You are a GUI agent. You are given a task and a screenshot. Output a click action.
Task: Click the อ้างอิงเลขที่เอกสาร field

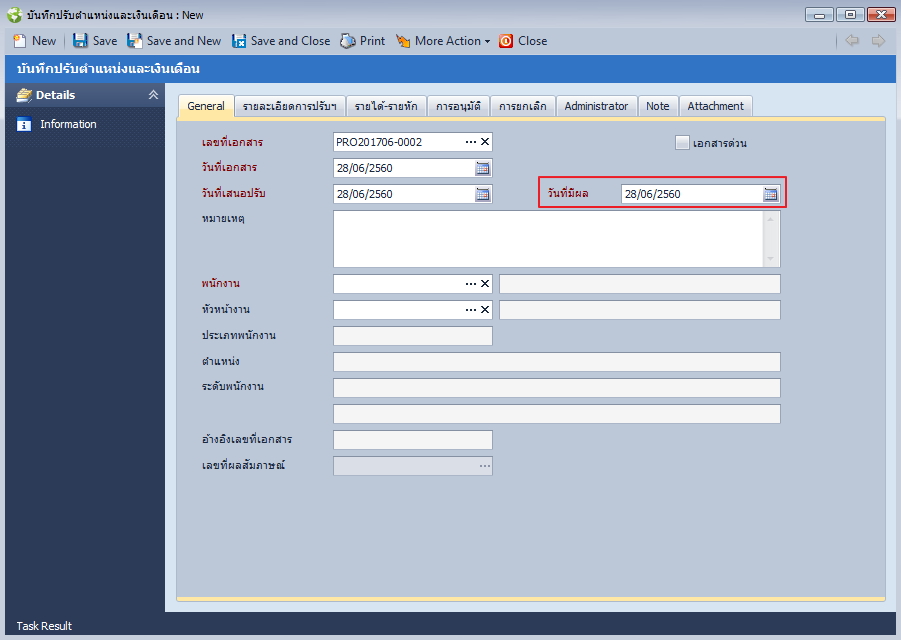pyautogui.click(x=413, y=440)
